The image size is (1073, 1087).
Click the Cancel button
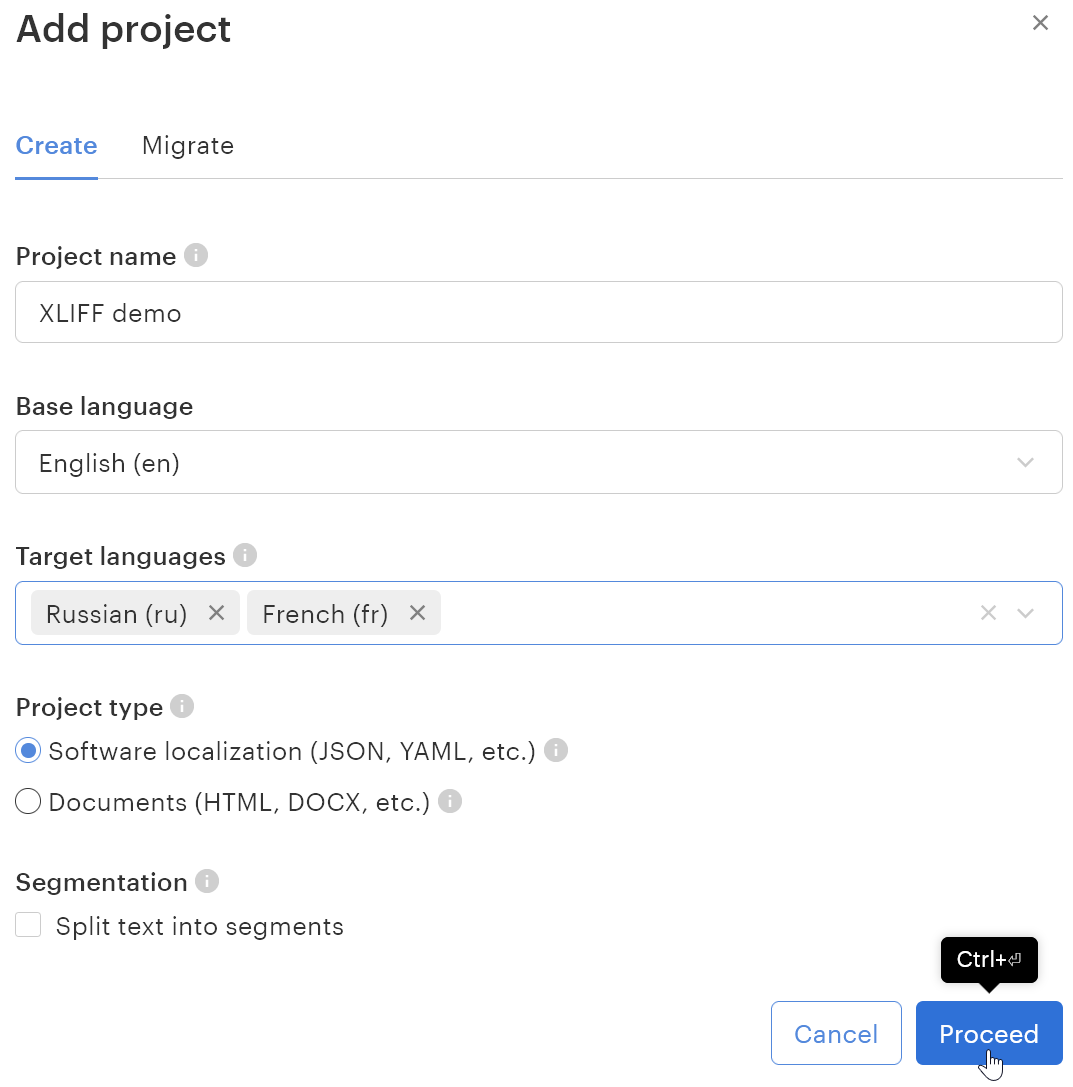pyautogui.click(x=836, y=1033)
